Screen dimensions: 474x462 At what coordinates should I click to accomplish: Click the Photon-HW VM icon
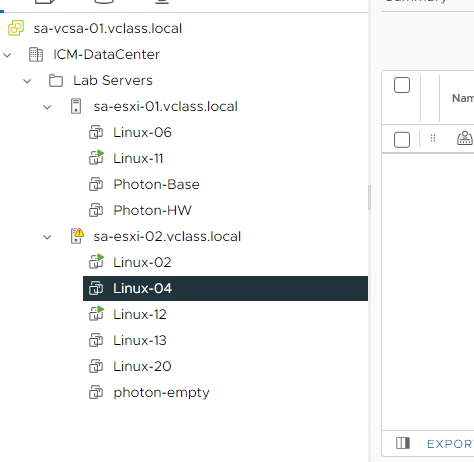[x=96, y=210]
